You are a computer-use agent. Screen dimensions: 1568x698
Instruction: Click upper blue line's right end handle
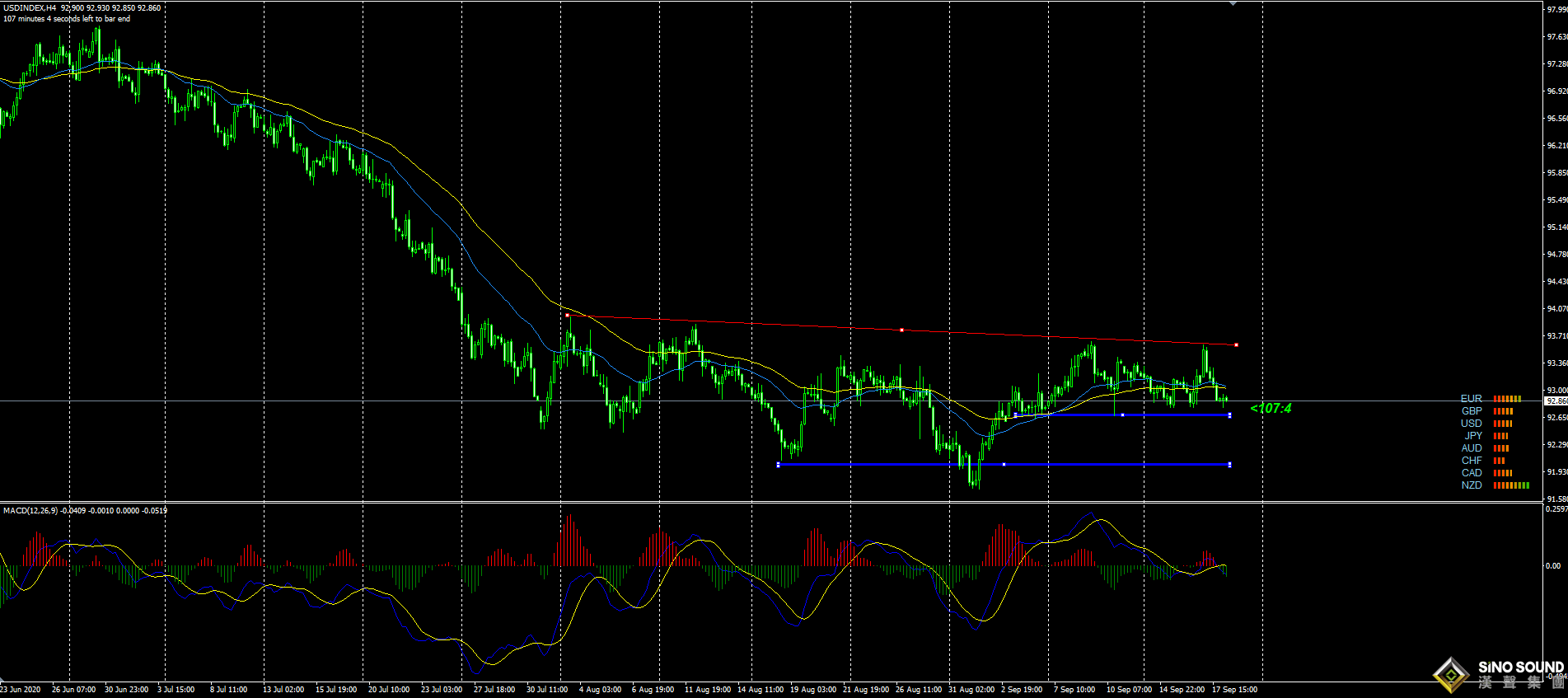[1229, 415]
